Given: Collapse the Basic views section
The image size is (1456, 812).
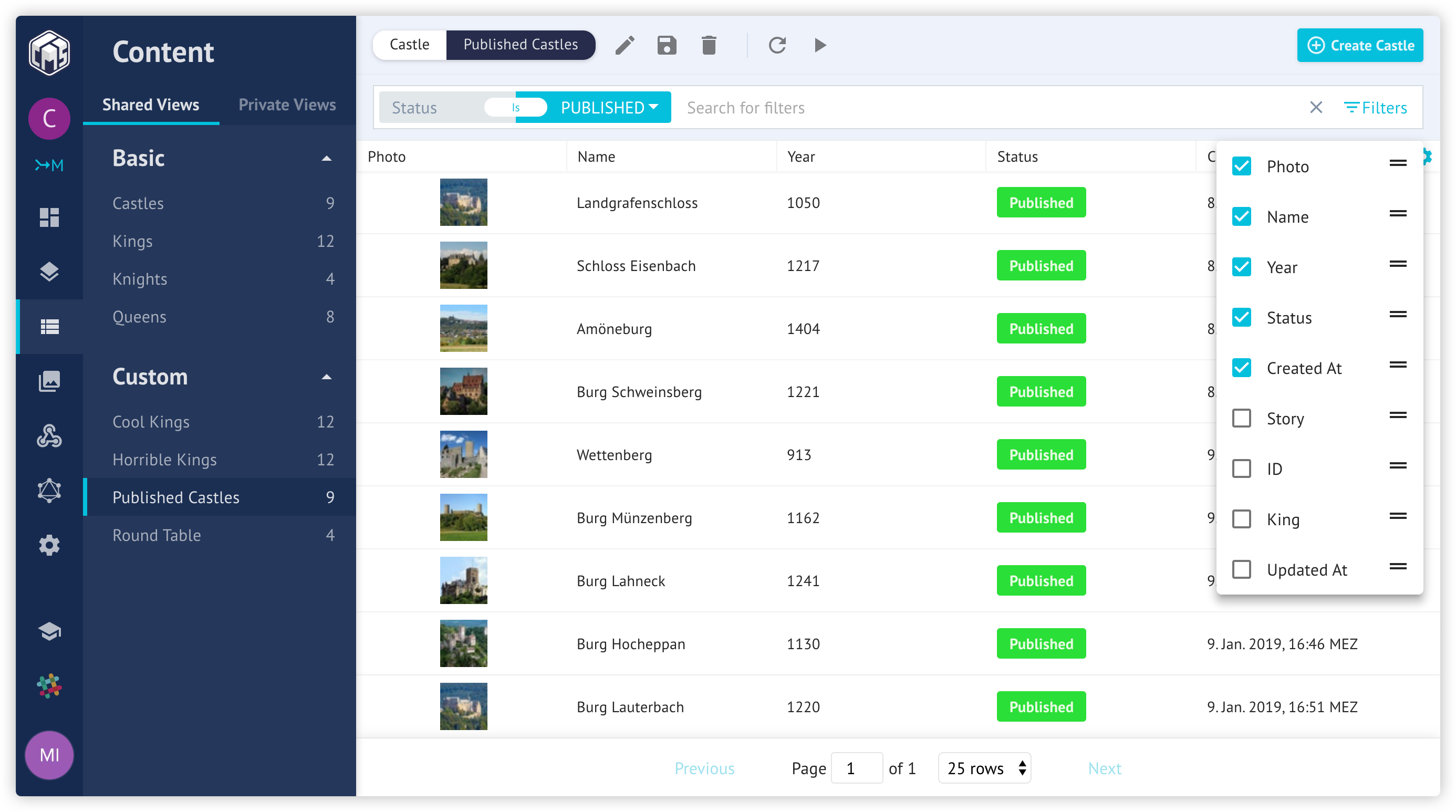Looking at the screenshot, I should point(326,158).
